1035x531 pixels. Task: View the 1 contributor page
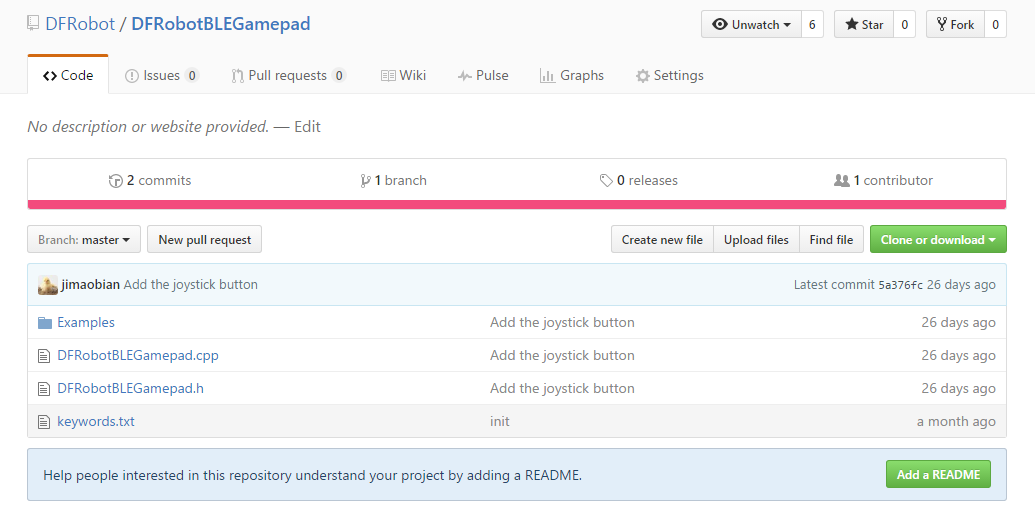883,180
